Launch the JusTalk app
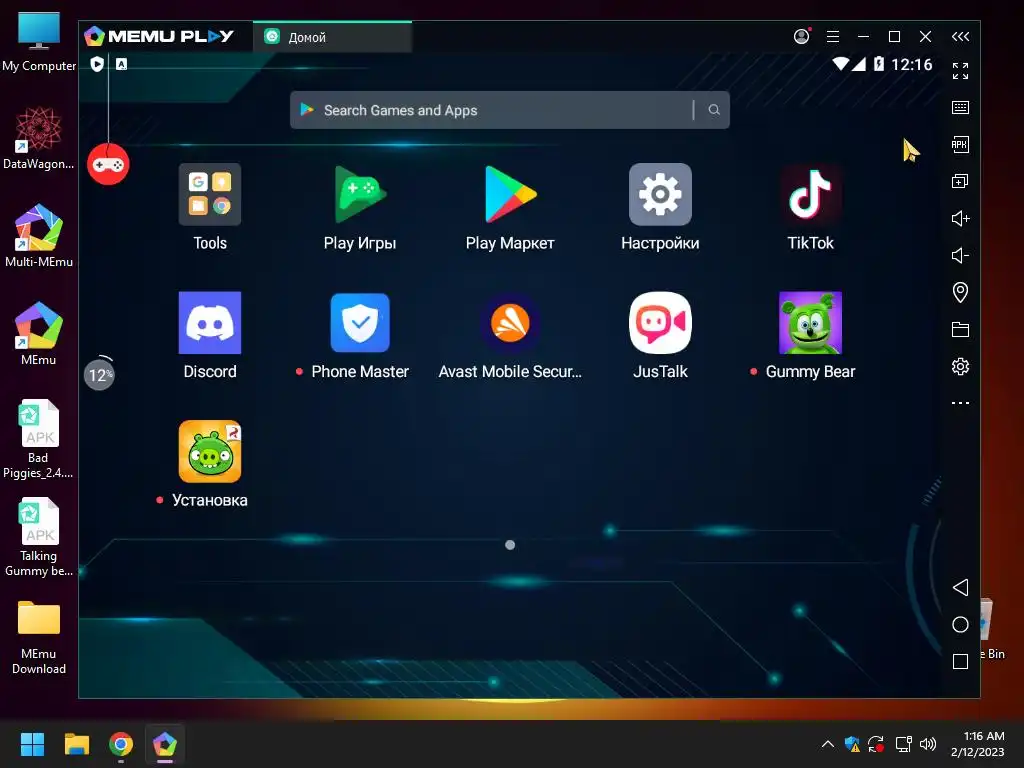The width and height of the screenshot is (1024, 768). point(660,323)
